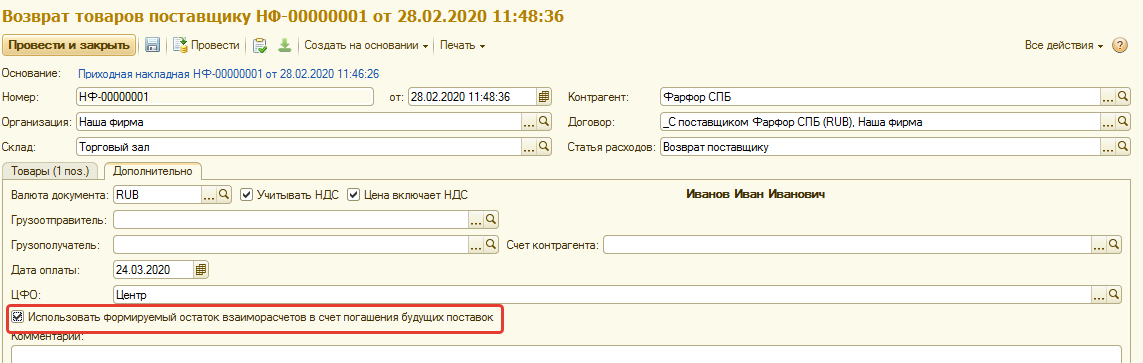Open calendar picker next to document date

pyautogui.click(x=544, y=97)
